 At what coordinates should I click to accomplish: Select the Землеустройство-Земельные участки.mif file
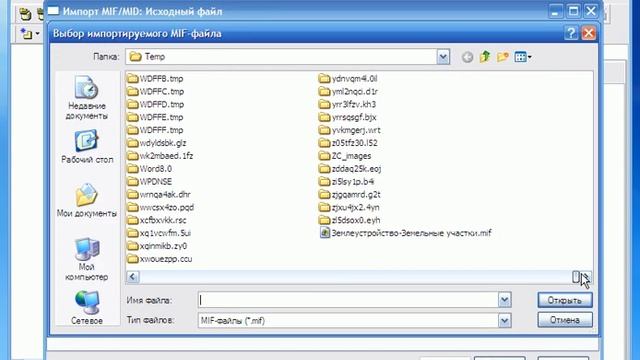pyautogui.click(x=406, y=233)
